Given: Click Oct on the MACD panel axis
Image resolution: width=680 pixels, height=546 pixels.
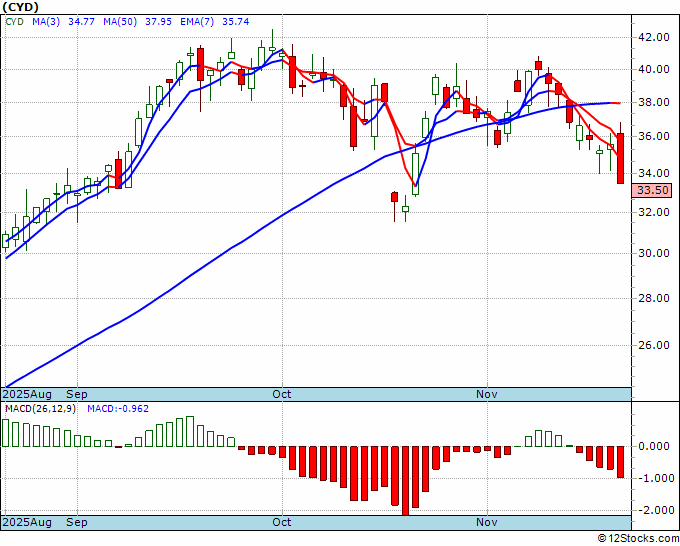Looking at the screenshot, I should 281,522.
